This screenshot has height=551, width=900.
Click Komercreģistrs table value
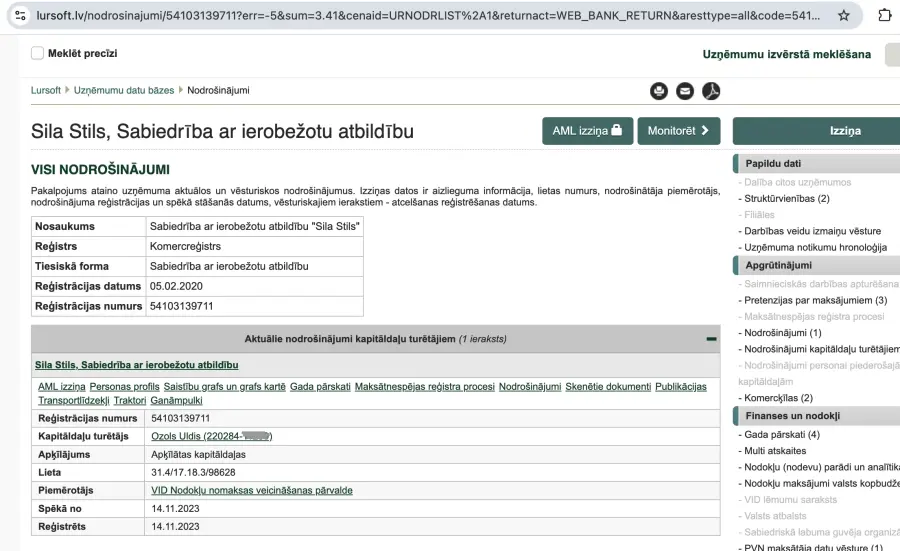pyautogui.click(x=185, y=246)
